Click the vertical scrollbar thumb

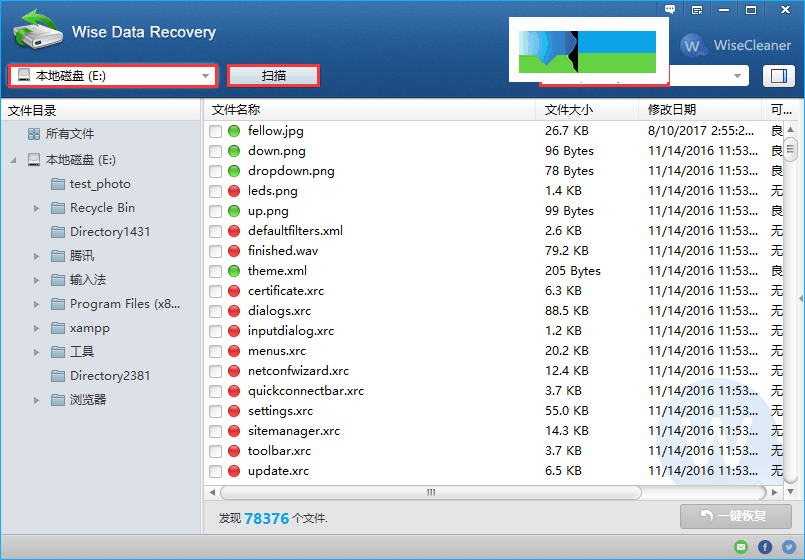click(791, 149)
